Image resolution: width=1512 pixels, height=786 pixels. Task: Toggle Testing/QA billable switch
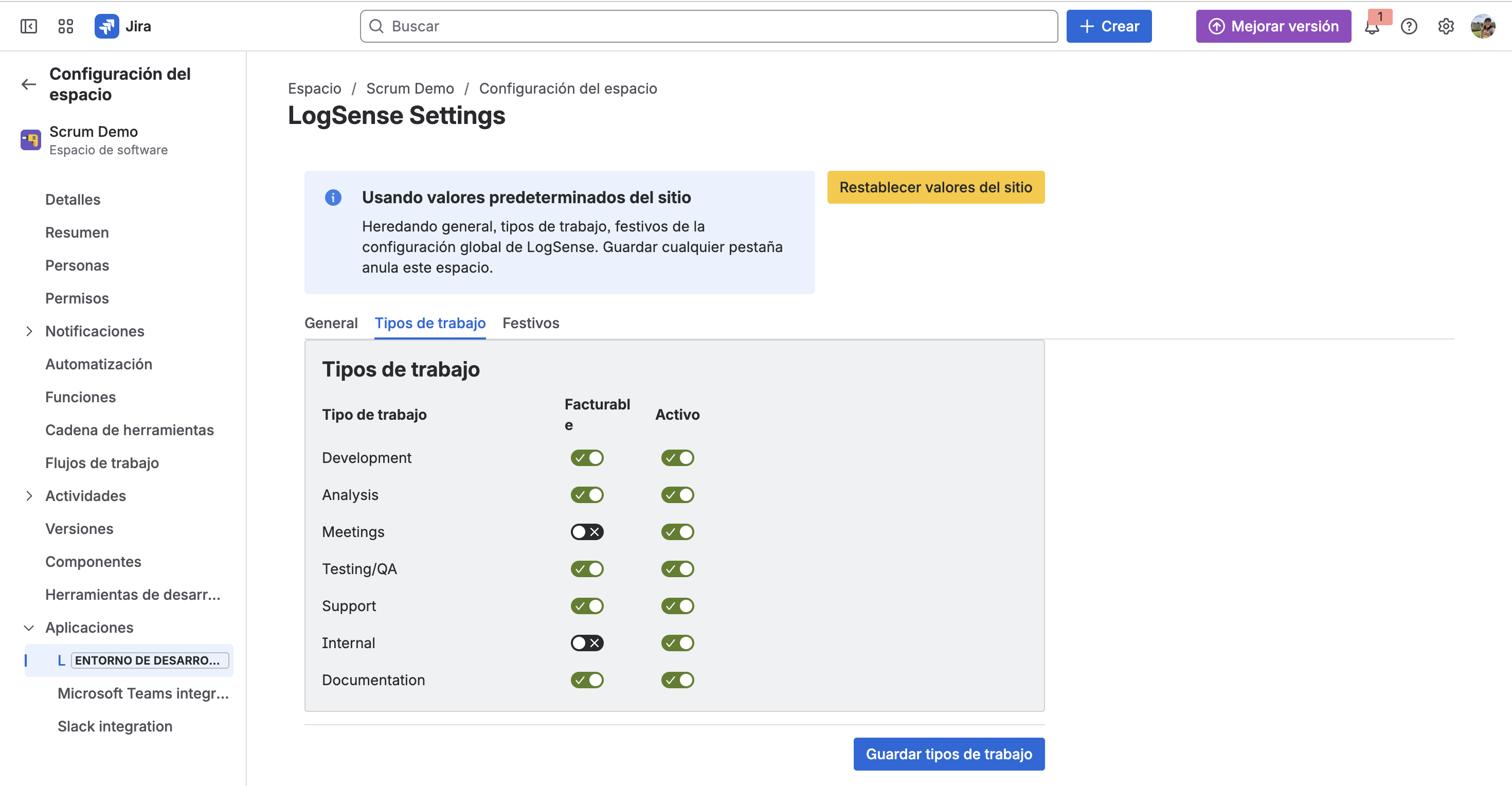pyautogui.click(x=587, y=569)
